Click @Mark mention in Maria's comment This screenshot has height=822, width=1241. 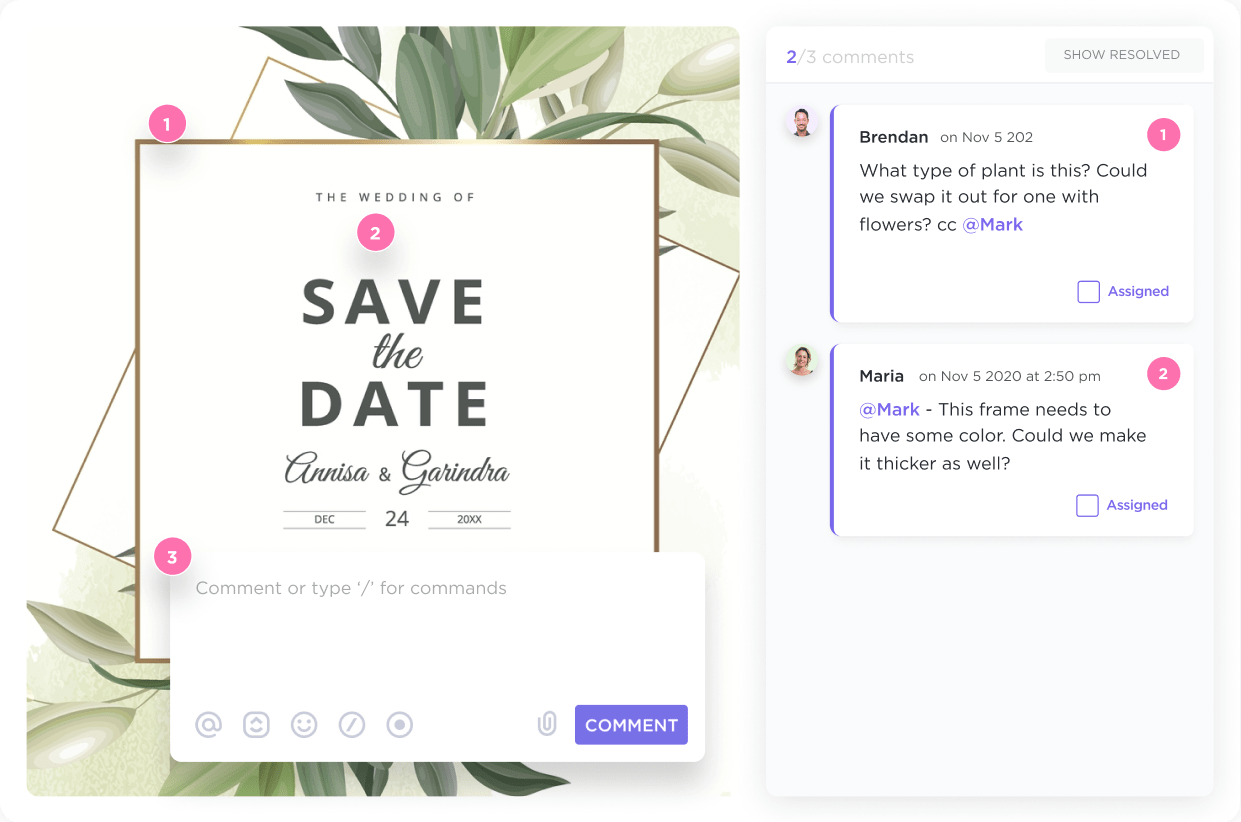click(889, 409)
